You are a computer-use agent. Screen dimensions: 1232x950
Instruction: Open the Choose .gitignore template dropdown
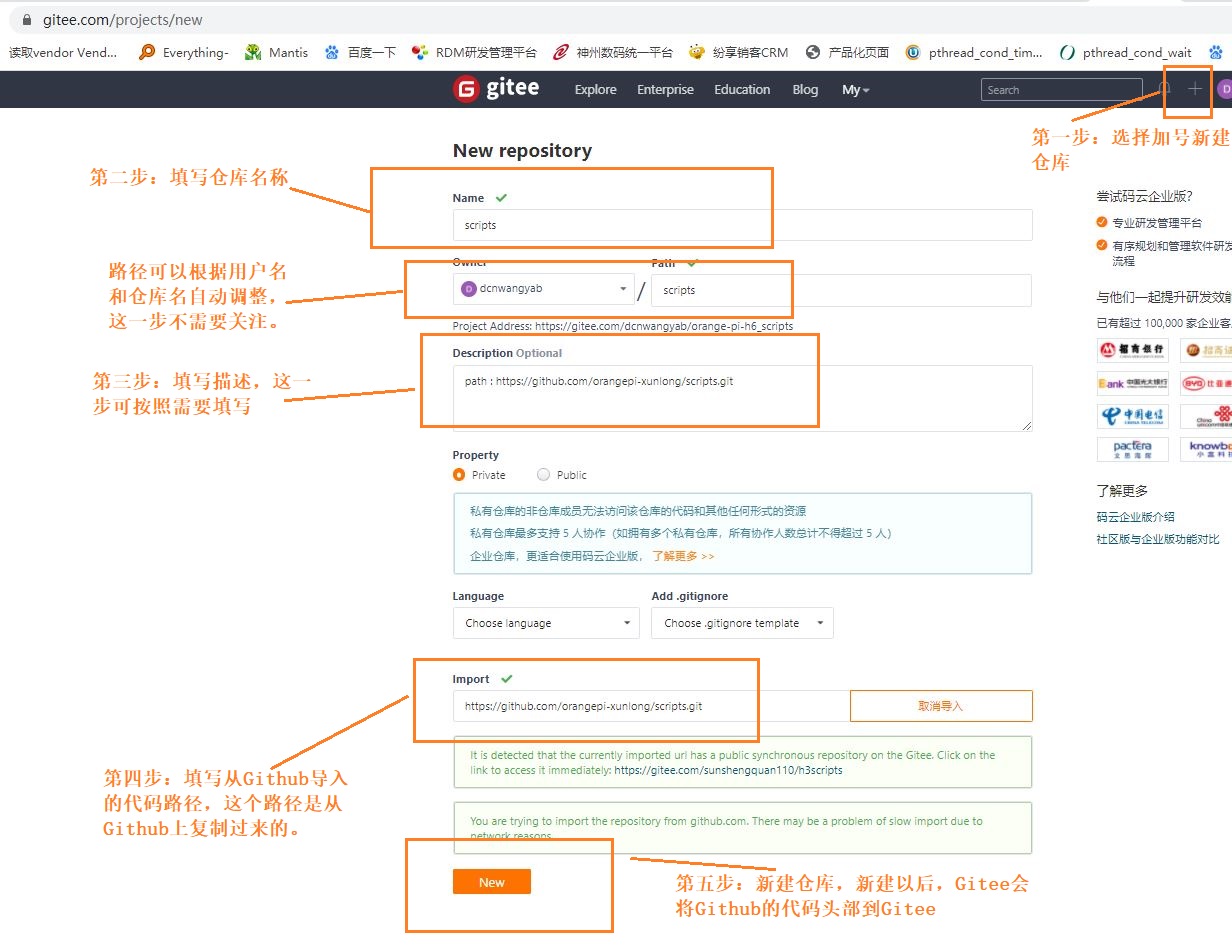[x=742, y=623]
